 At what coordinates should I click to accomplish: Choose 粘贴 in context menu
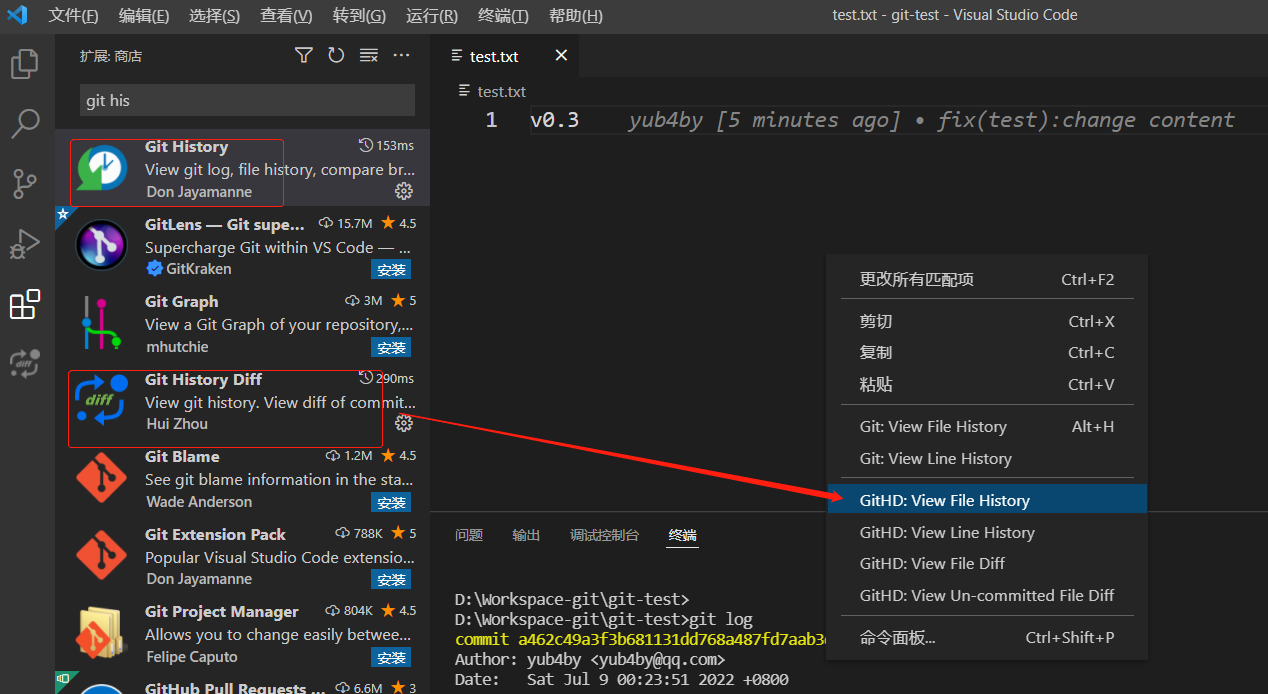pyautogui.click(x=987, y=385)
